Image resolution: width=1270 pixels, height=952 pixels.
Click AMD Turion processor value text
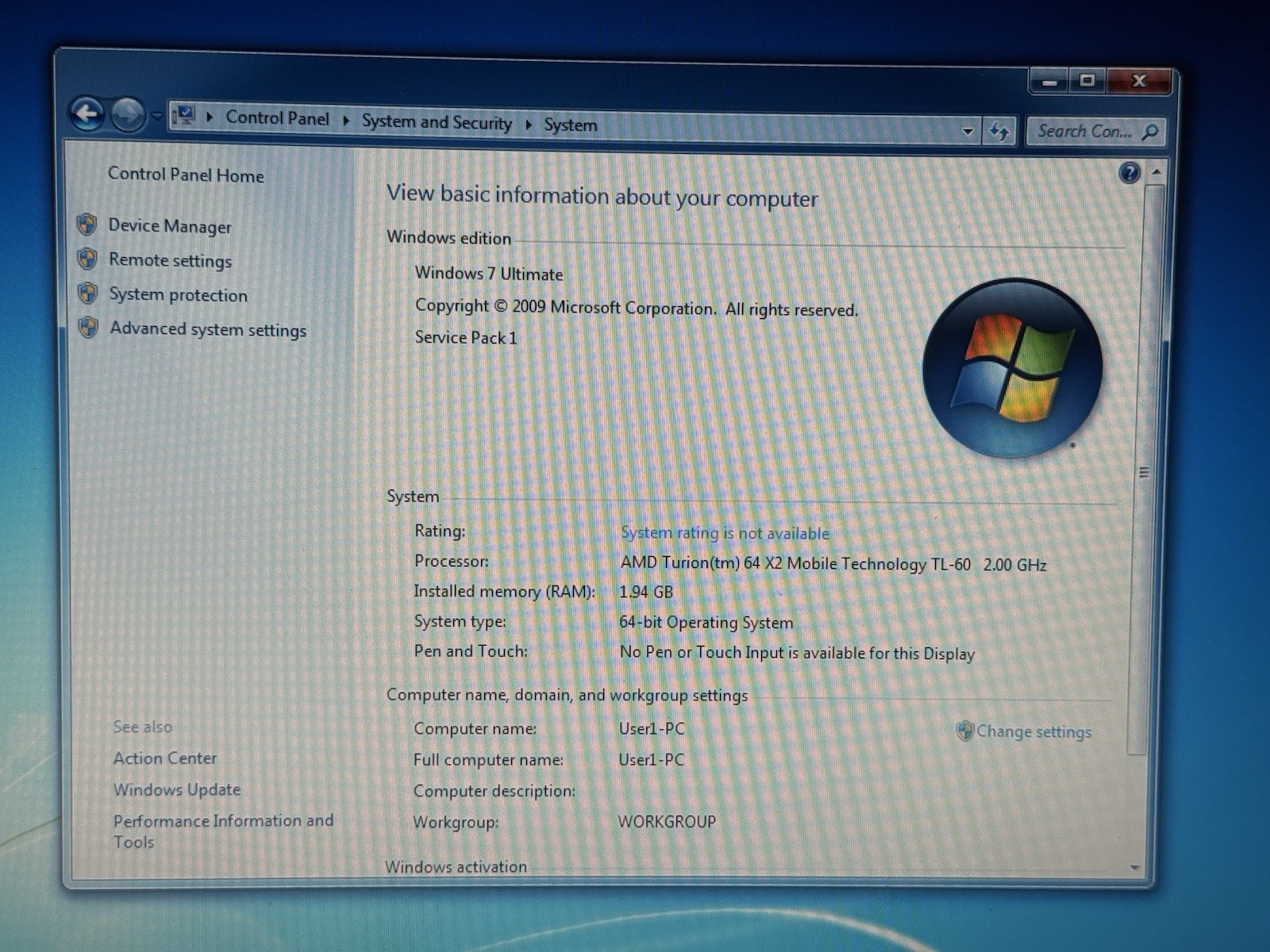pyautogui.click(x=833, y=564)
